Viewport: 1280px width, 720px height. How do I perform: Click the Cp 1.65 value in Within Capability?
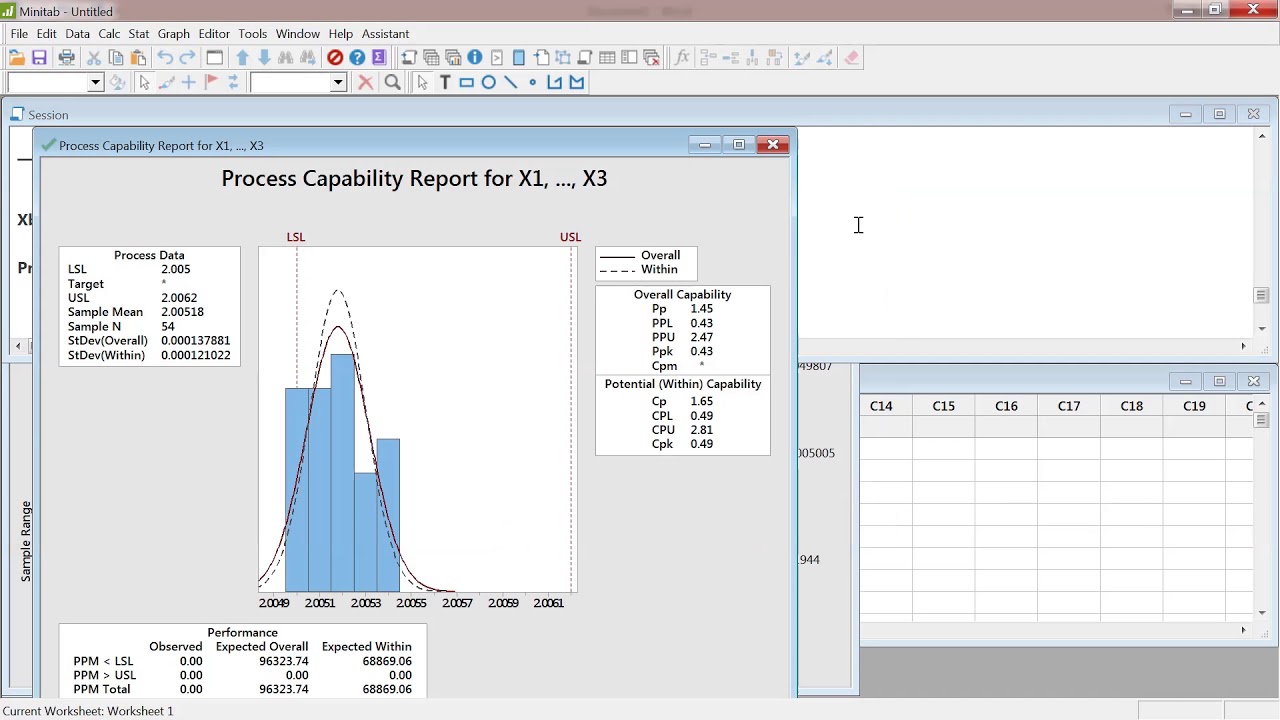coord(701,401)
